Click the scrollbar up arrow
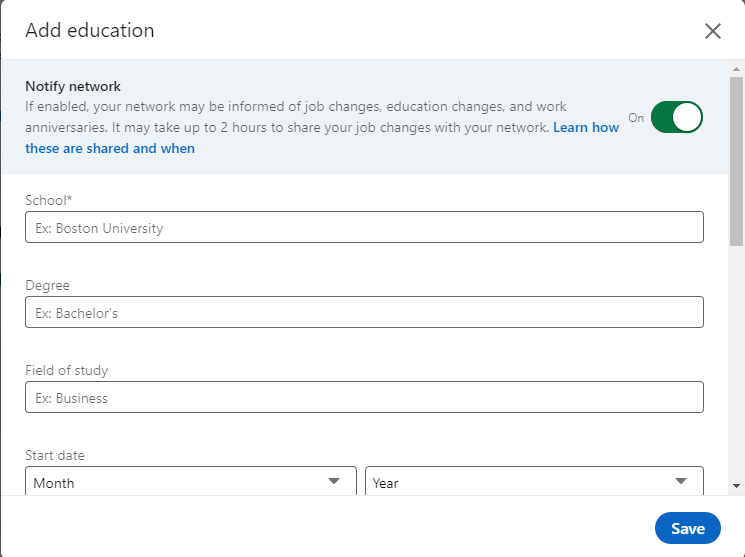The image size is (745, 557). (736, 69)
